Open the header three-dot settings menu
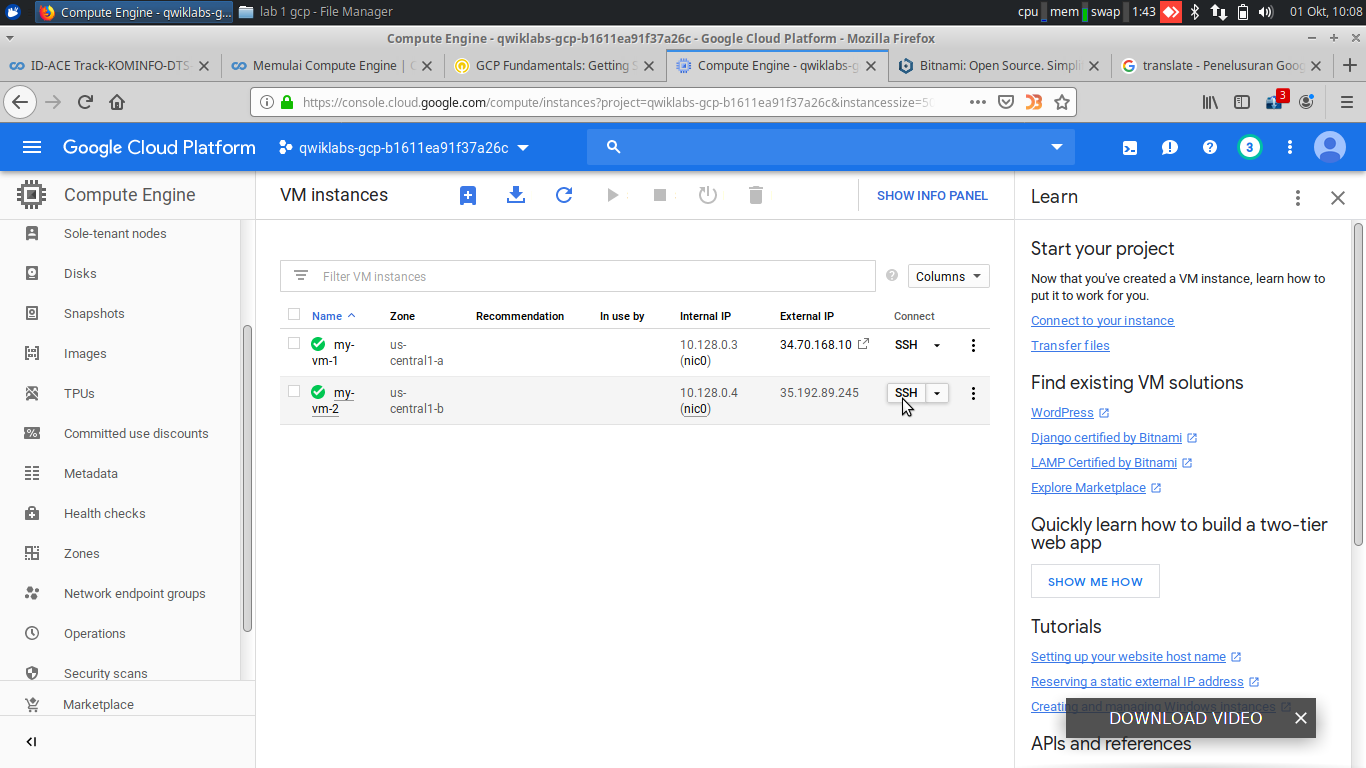This screenshot has height=768, width=1366. (x=1290, y=148)
